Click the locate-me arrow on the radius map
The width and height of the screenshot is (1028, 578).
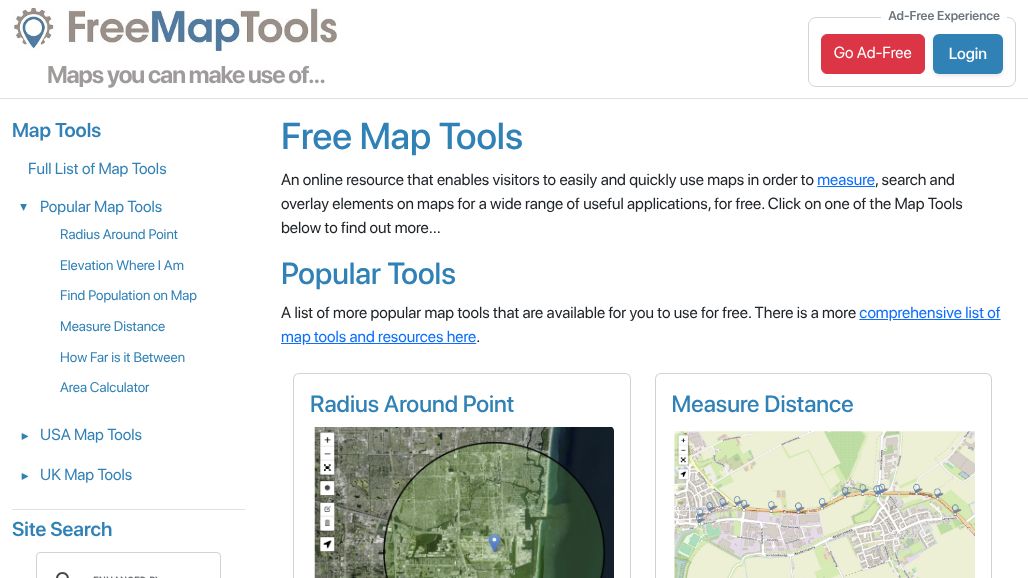[x=327, y=544]
